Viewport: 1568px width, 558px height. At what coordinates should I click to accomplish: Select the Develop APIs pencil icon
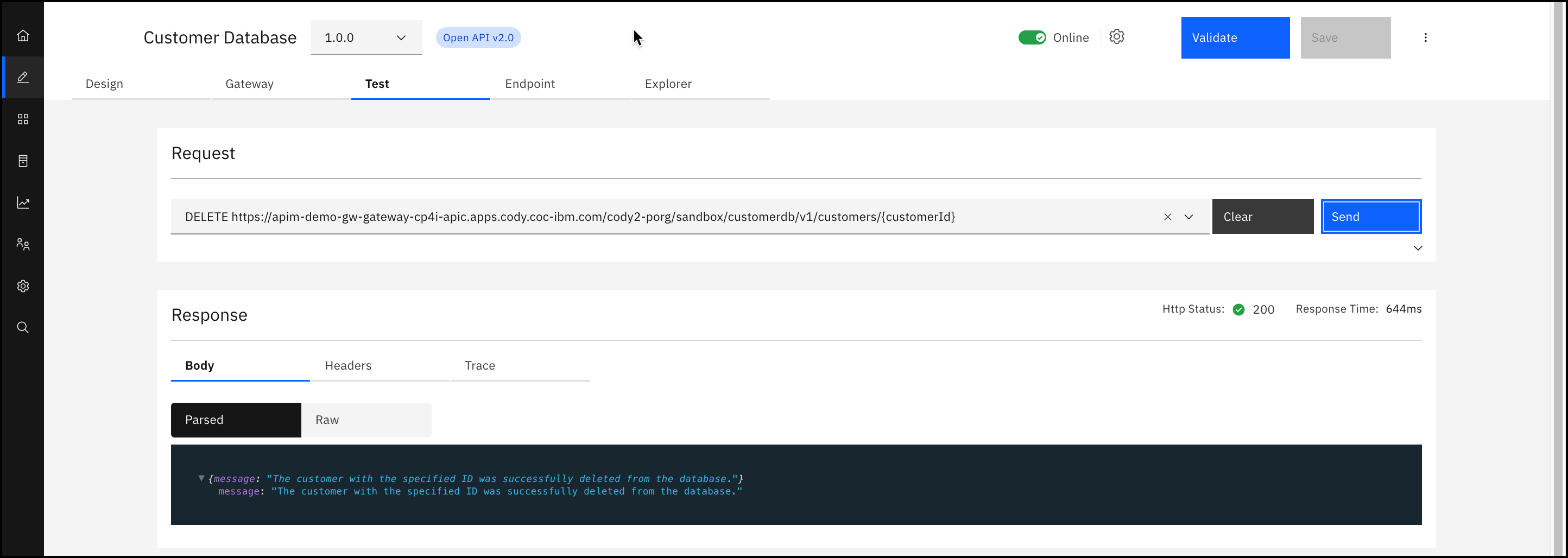click(22, 77)
